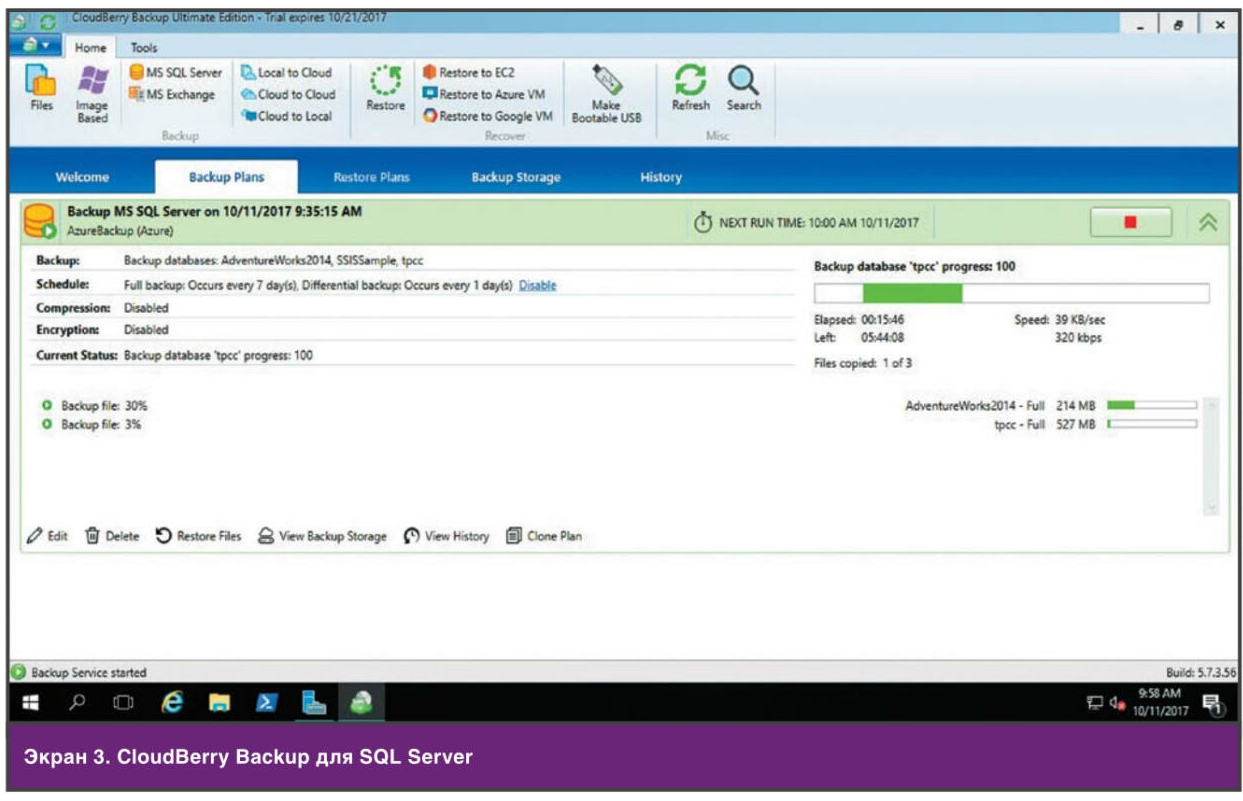This screenshot has height=801, width=1243.
Task: Click the file list scrollbar
Action: (x=1213, y=457)
